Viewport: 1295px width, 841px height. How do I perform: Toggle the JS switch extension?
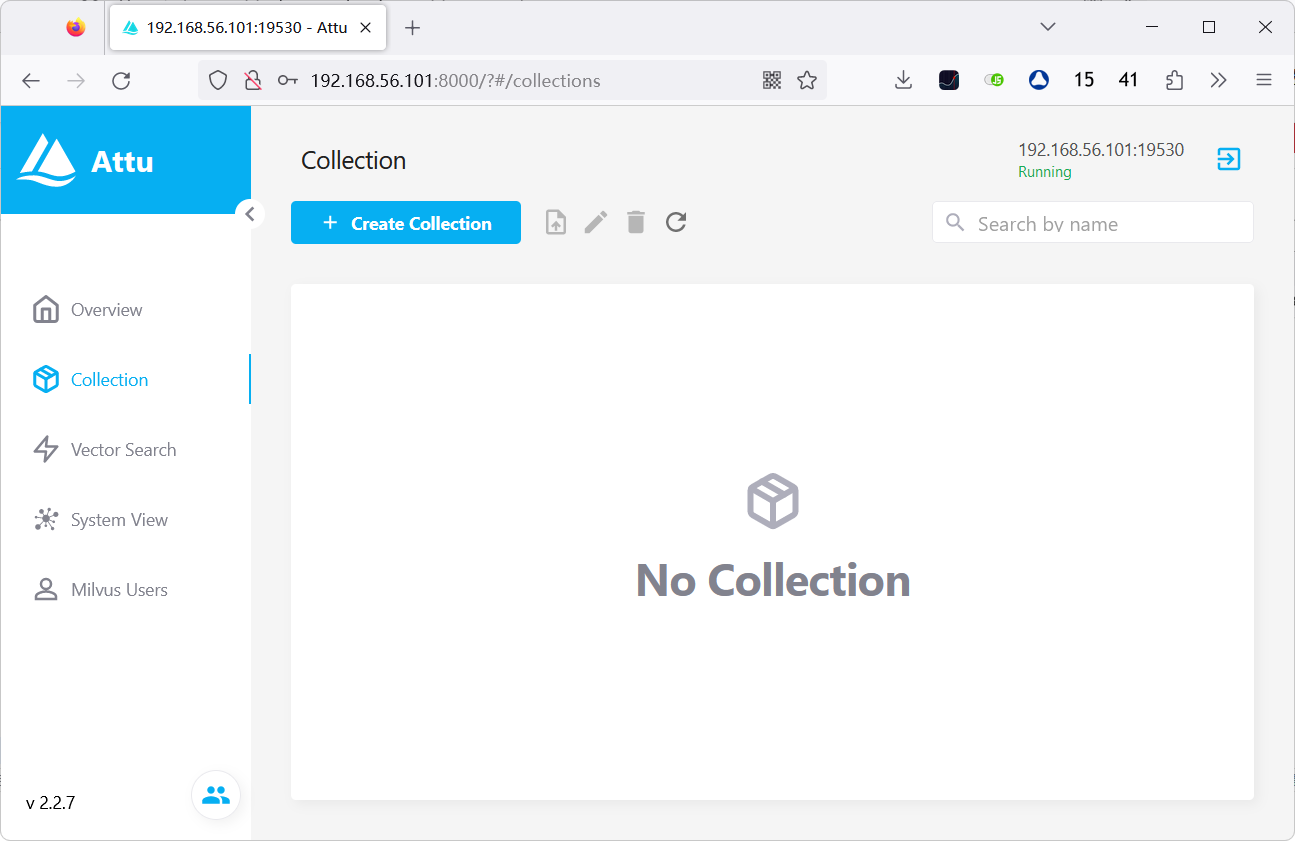point(994,81)
